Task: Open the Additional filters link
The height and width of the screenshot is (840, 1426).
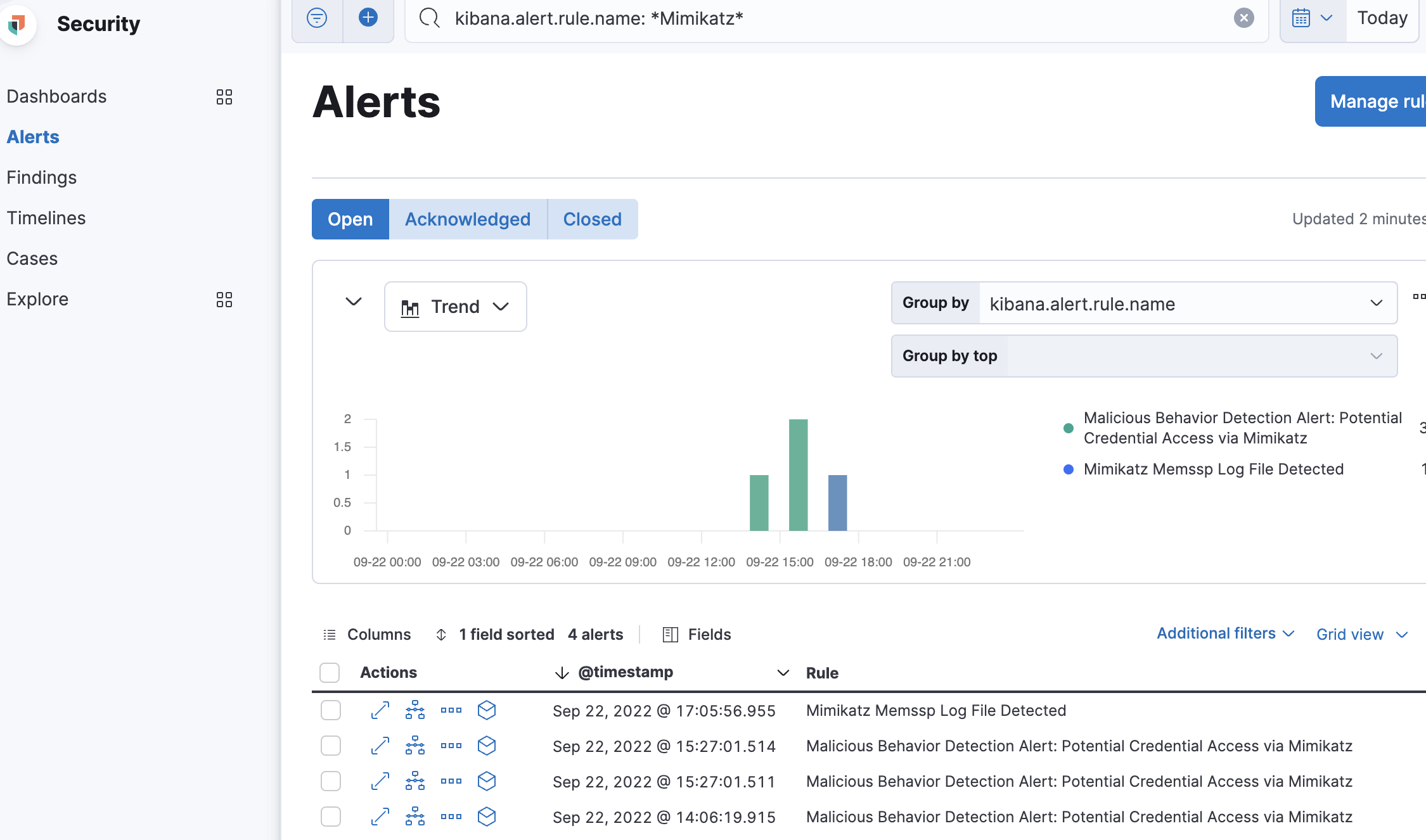Action: click(1216, 633)
